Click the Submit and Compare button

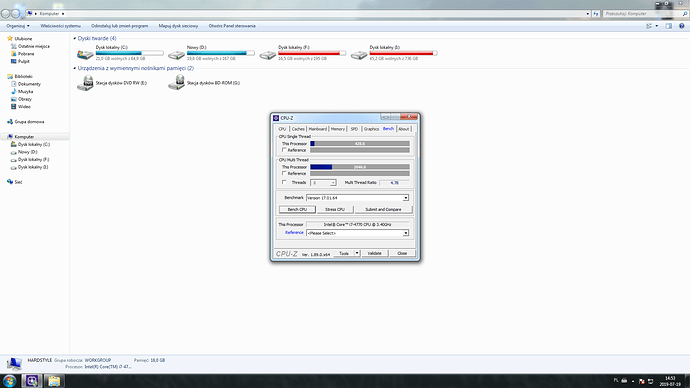coord(383,209)
